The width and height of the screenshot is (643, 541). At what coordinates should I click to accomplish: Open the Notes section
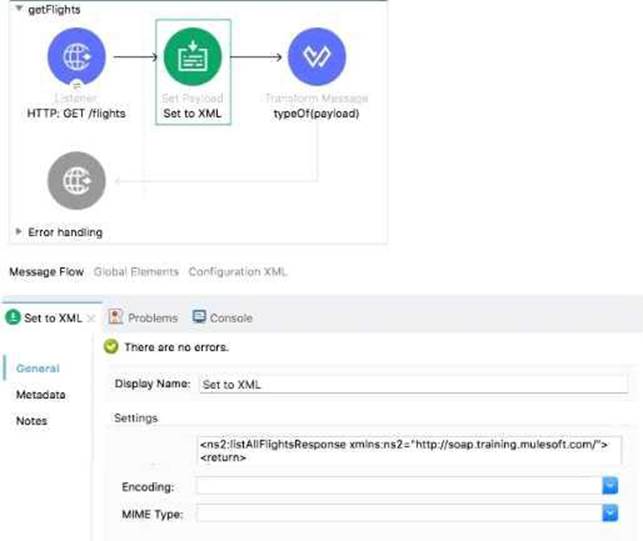coord(31,421)
